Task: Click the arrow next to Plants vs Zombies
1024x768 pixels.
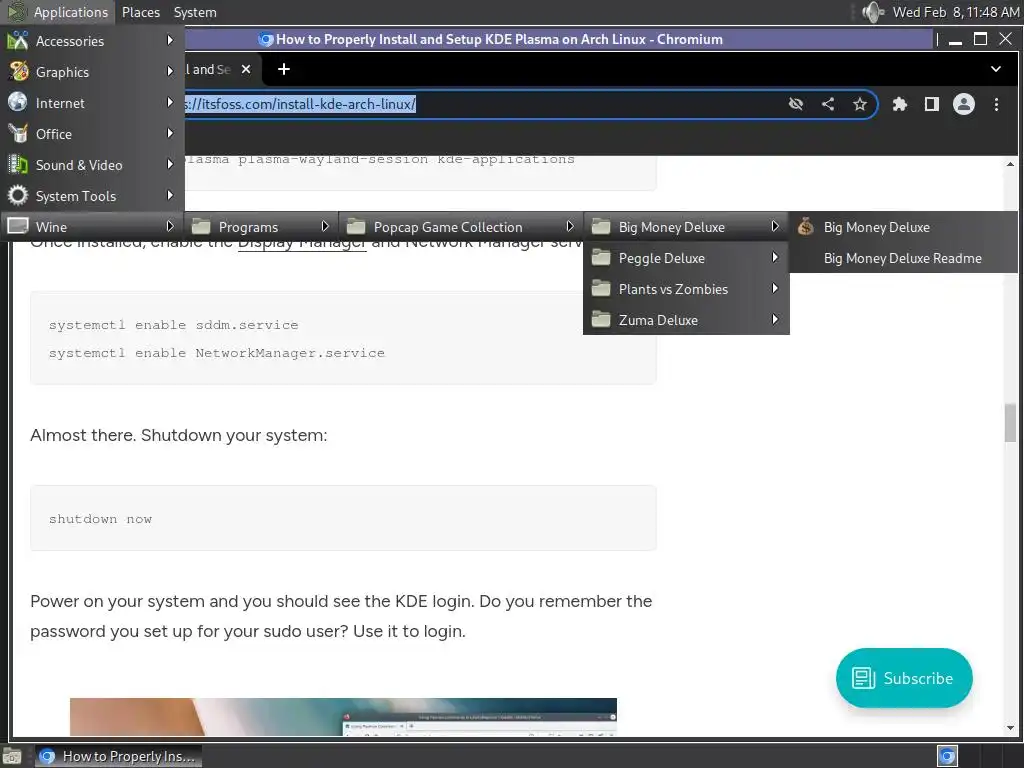Action: click(x=775, y=288)
